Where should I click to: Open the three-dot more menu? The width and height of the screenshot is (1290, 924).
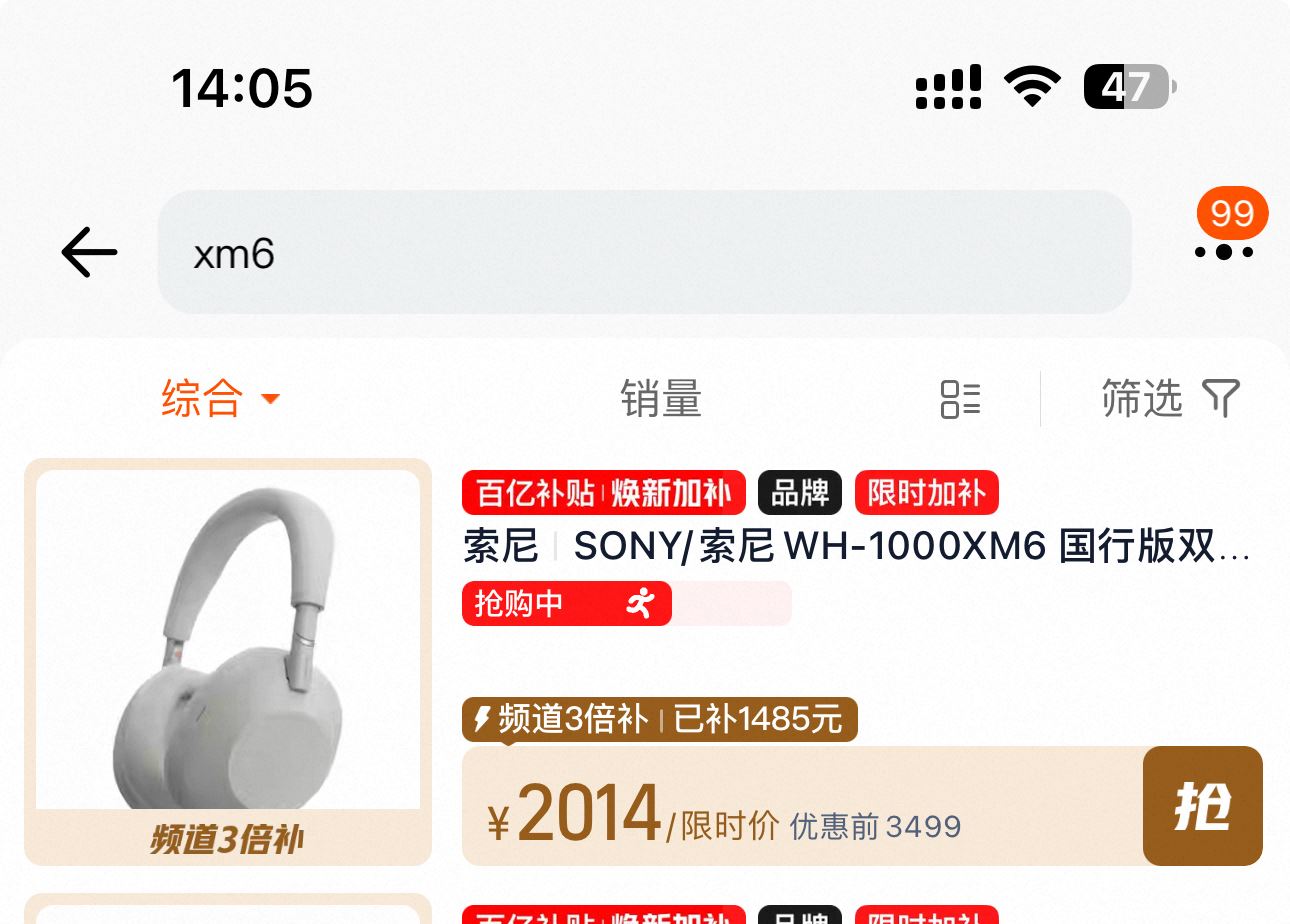click(x=1224, y=252)
